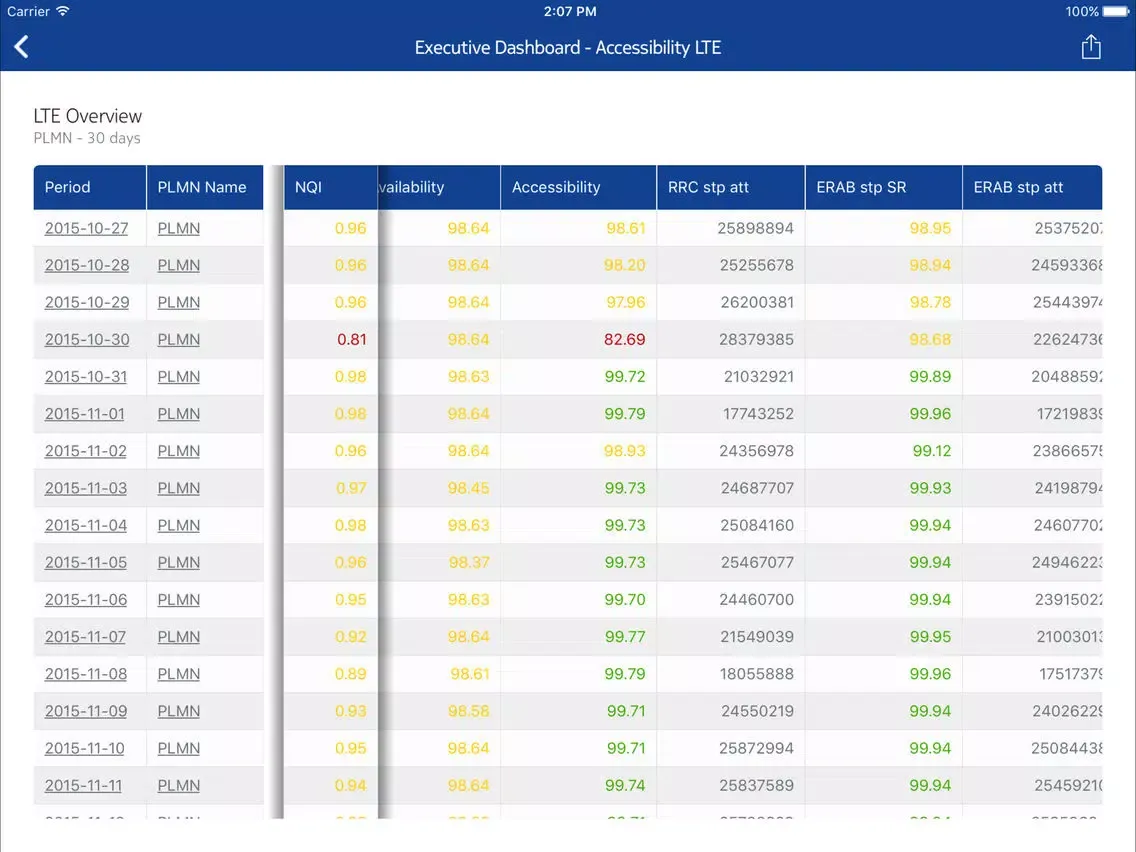The width and height of the screenshot is (1136, 852).
Task: Tap PLMN link in 2015-11-08 row
Action: (179, 674)
